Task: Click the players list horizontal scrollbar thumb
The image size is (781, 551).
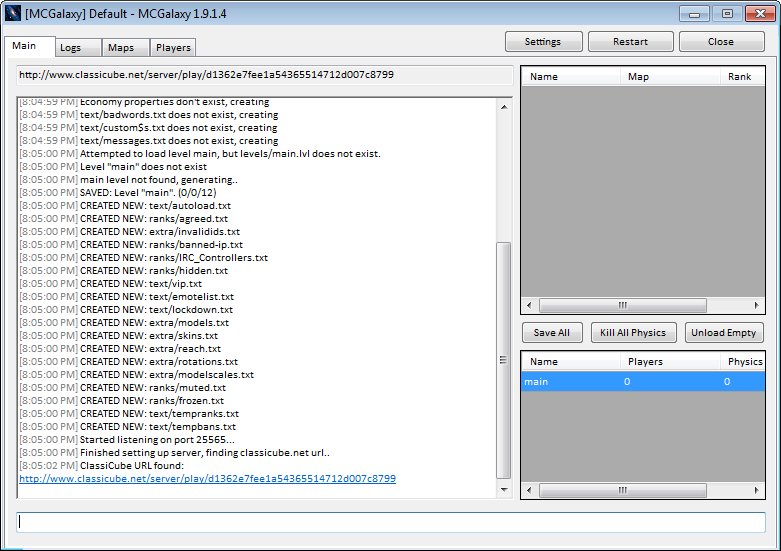Action: click(623, 305)
